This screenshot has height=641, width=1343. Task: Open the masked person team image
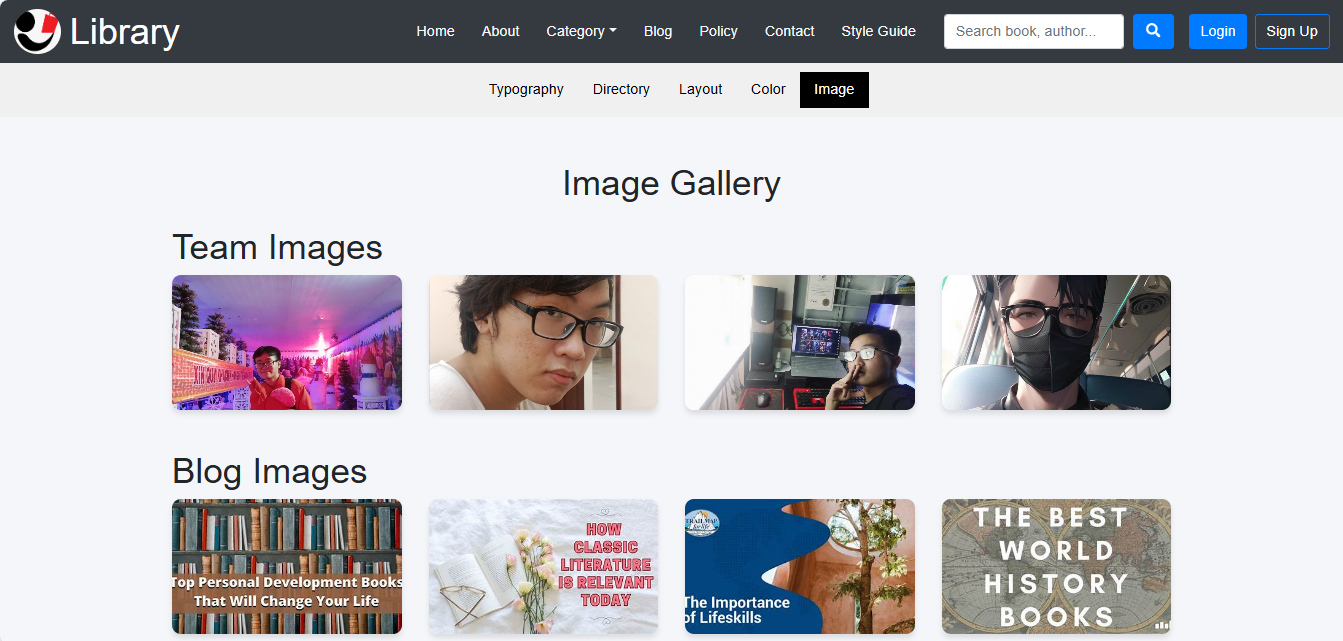click(1056, 342)
